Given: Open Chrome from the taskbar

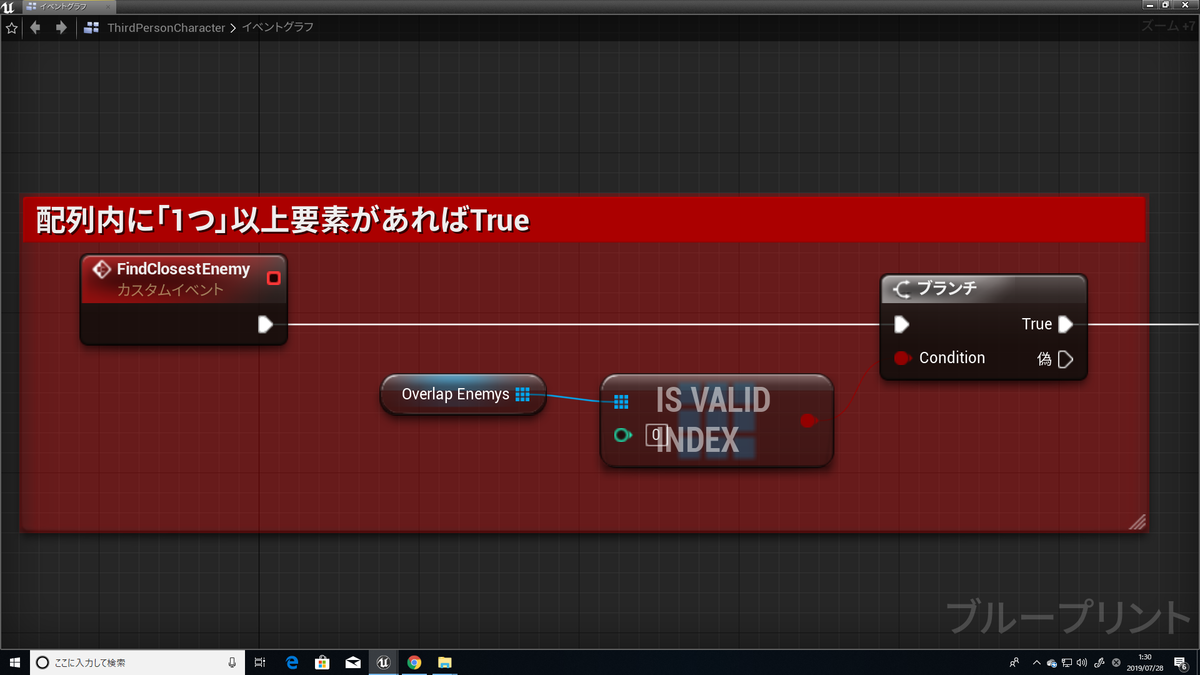Looking at the screenshot, I should point(414,662).
